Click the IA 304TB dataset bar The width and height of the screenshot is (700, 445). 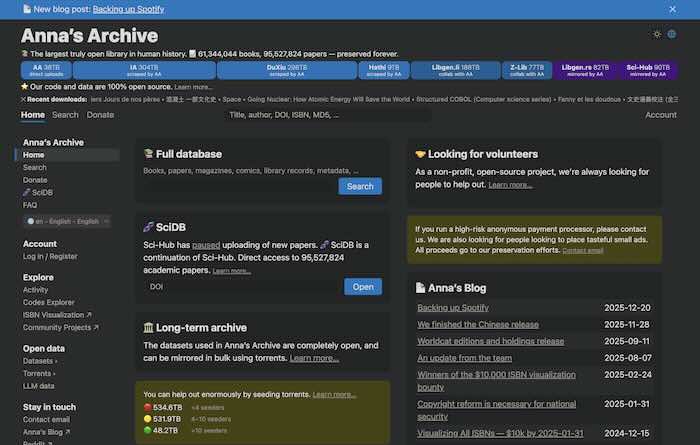[x=145, y=70]
